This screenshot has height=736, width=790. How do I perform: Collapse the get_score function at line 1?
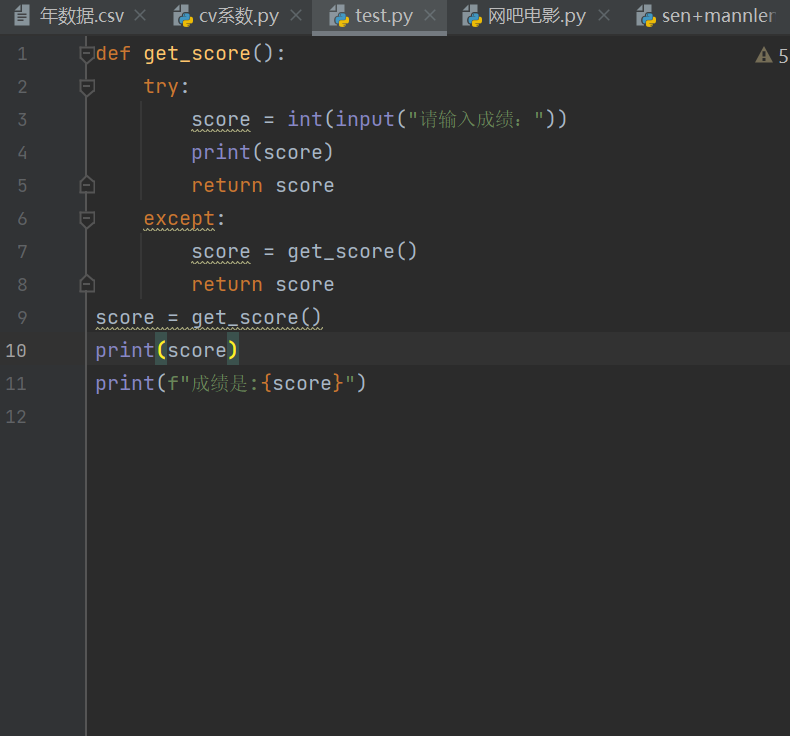[87, 54]
